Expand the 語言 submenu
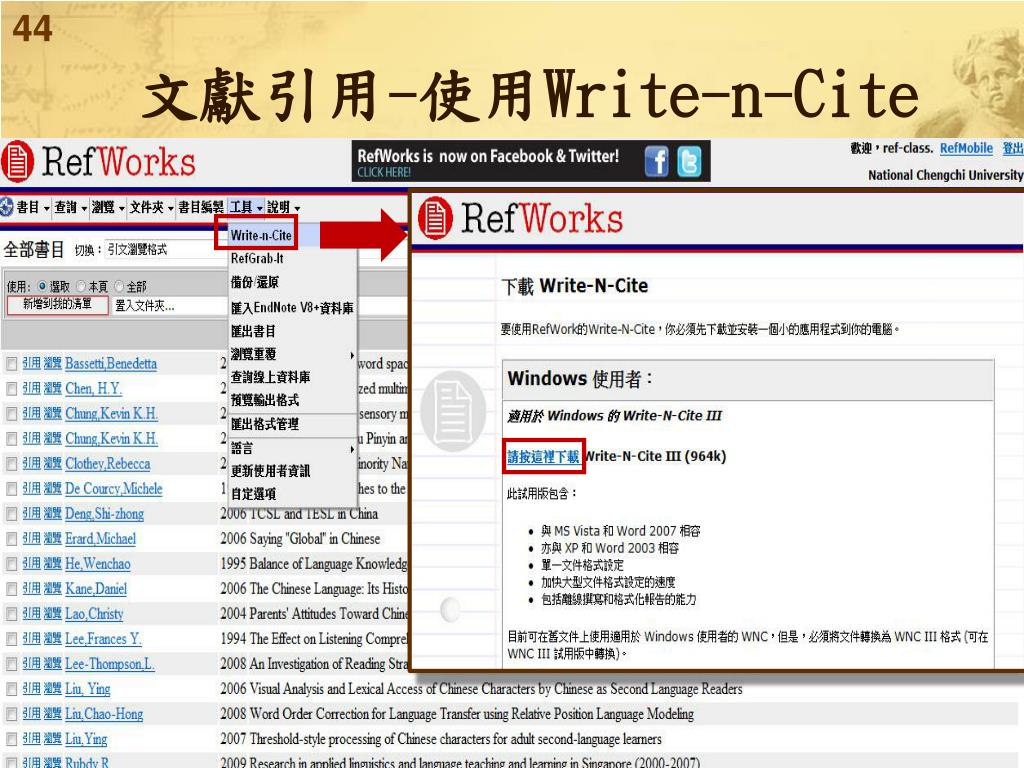The image size is (1024, 768). [x=293, y=448]
